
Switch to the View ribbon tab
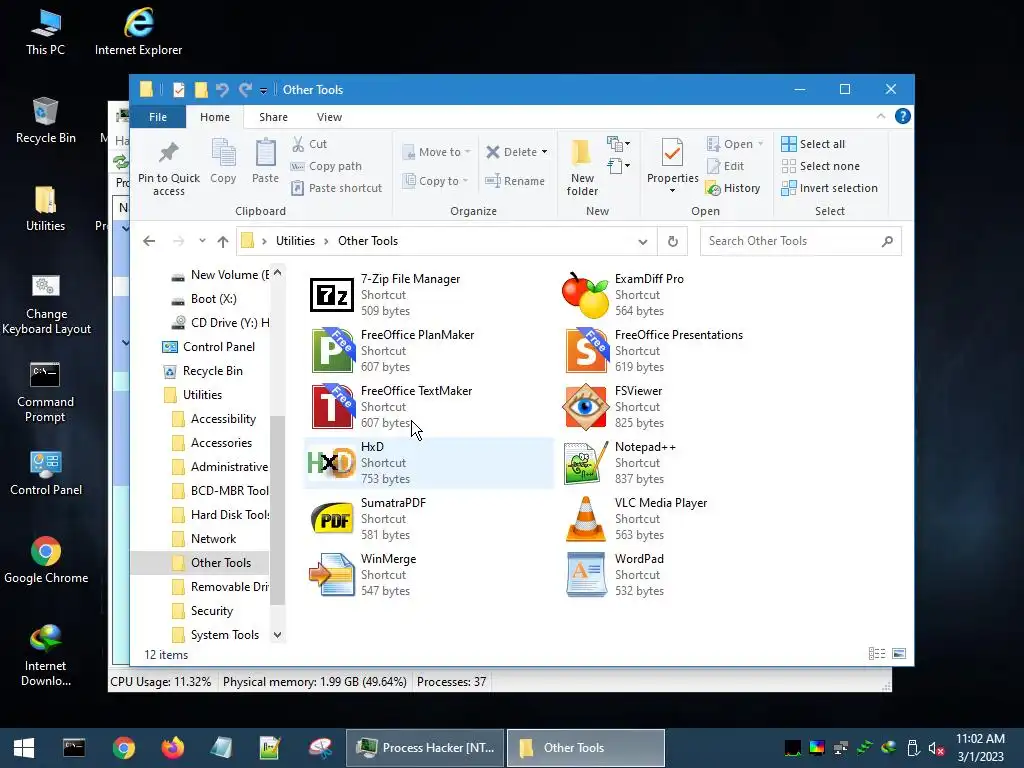pos(329,117)
